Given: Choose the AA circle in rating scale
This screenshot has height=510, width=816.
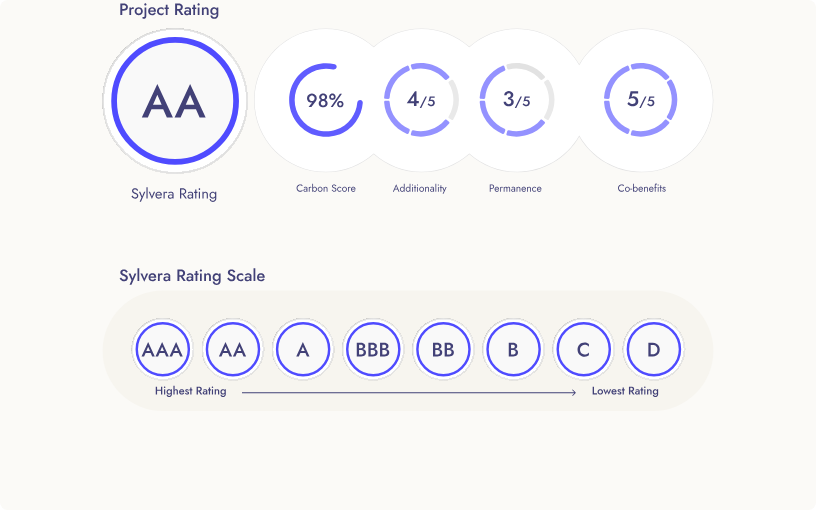Looking at the screenshot, I should click(232, 350).
